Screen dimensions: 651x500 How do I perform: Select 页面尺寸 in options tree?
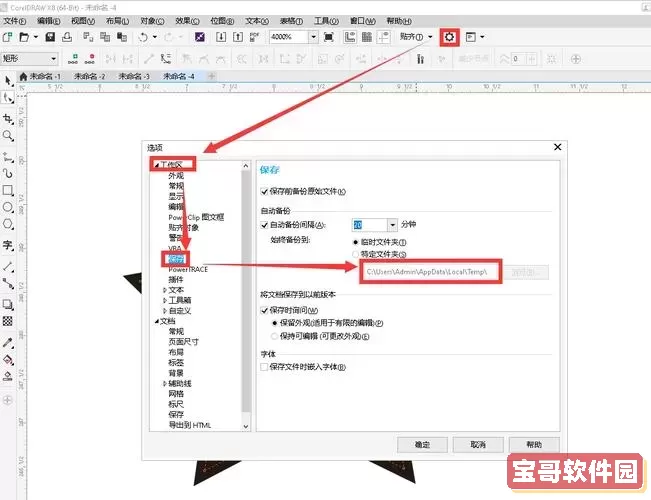point(184,342)
